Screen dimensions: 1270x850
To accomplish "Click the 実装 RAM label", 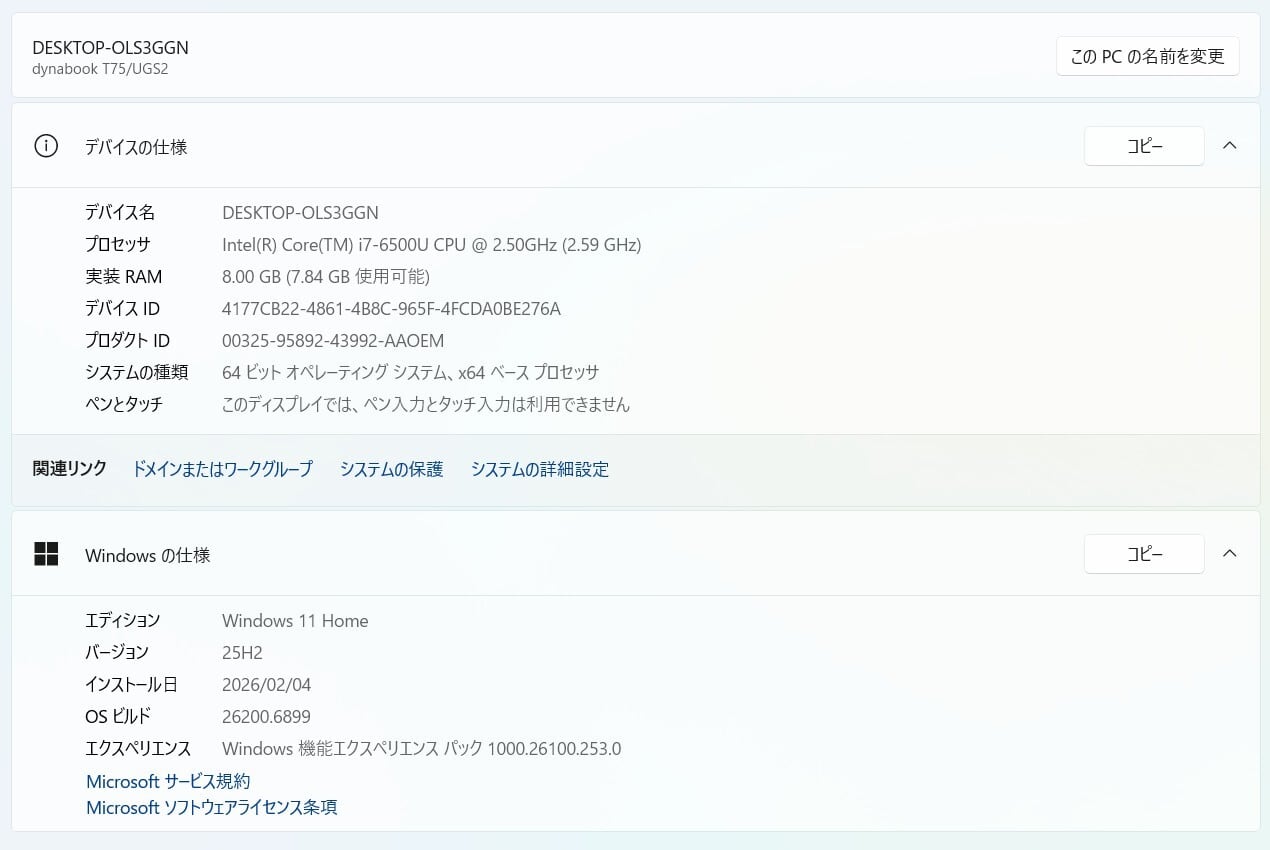I will pyautogui.click(x=123, y=276).
